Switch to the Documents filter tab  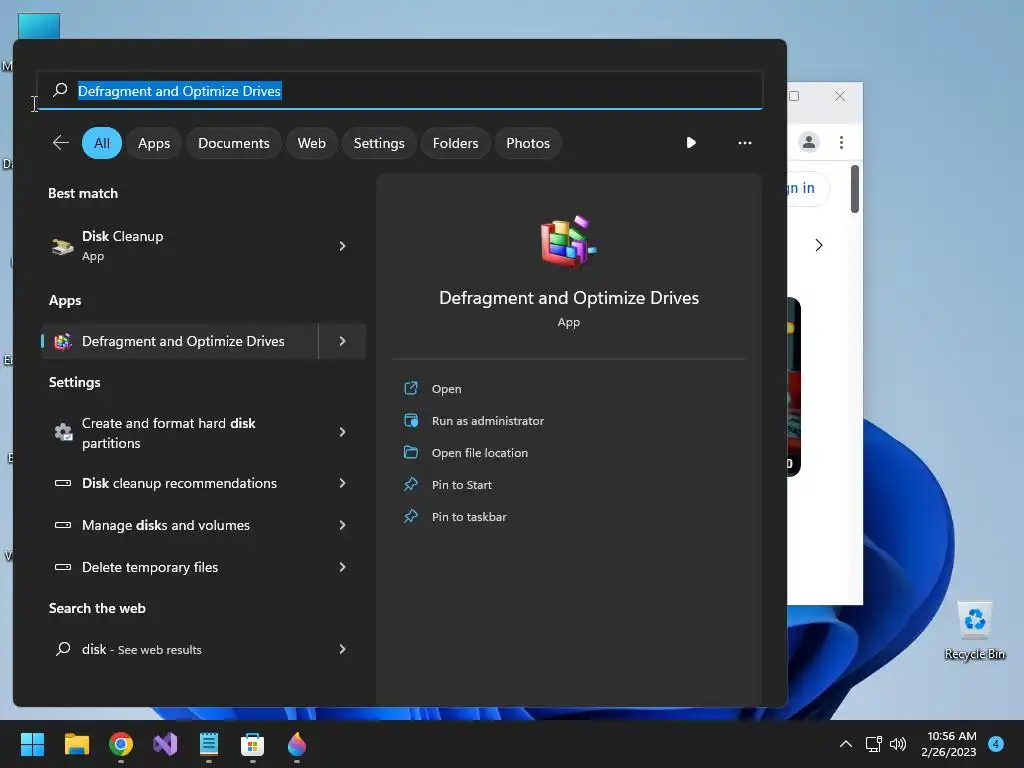click(234, 143)
